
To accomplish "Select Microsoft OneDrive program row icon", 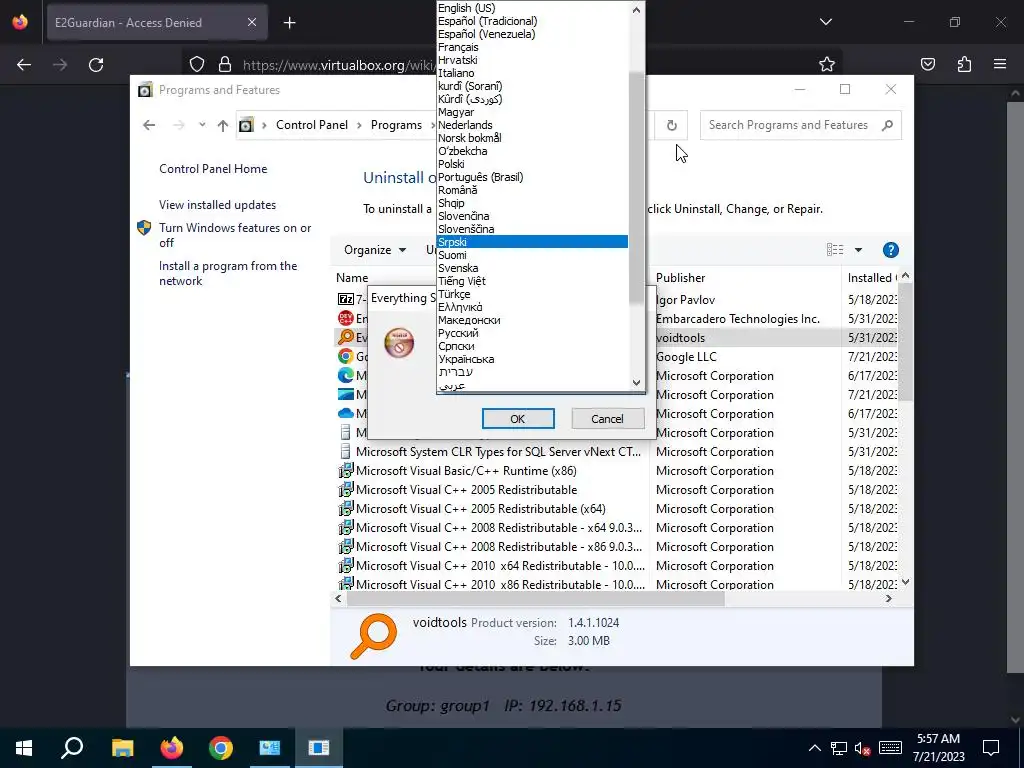I will (345, 413).
